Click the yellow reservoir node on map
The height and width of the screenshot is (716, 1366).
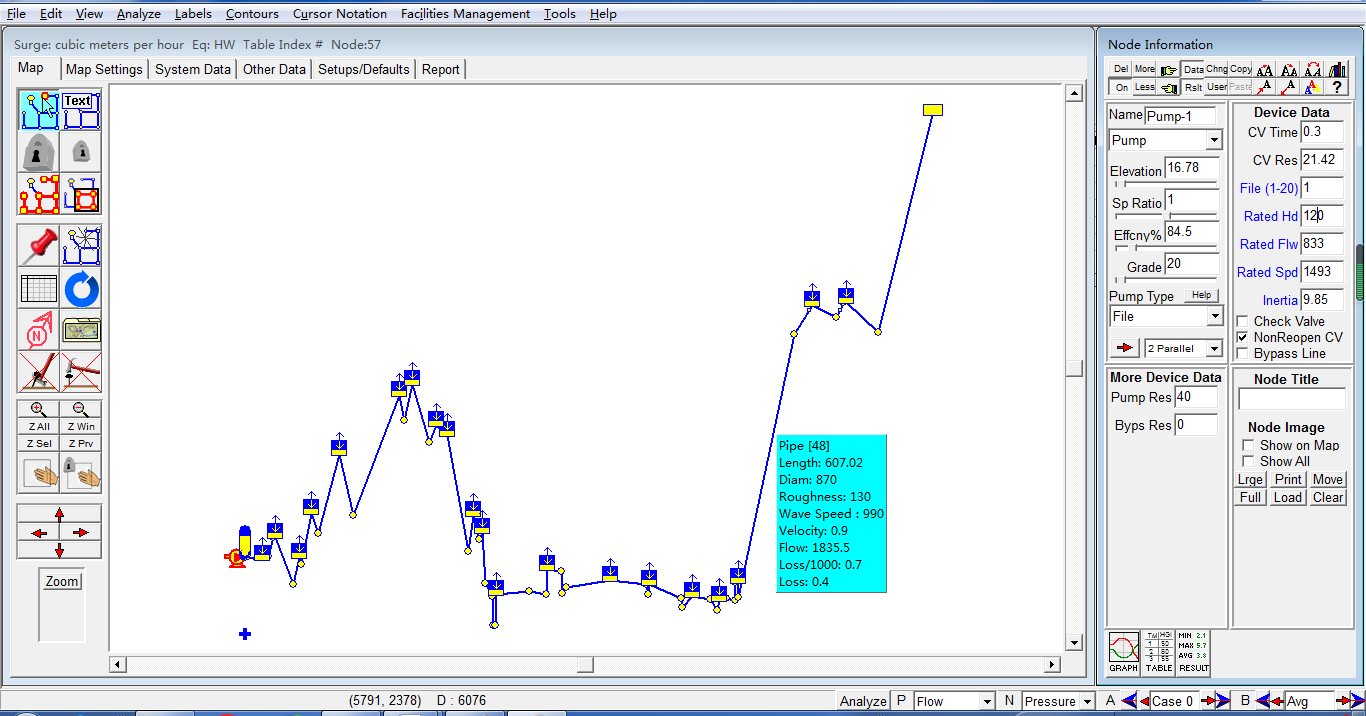933,110
